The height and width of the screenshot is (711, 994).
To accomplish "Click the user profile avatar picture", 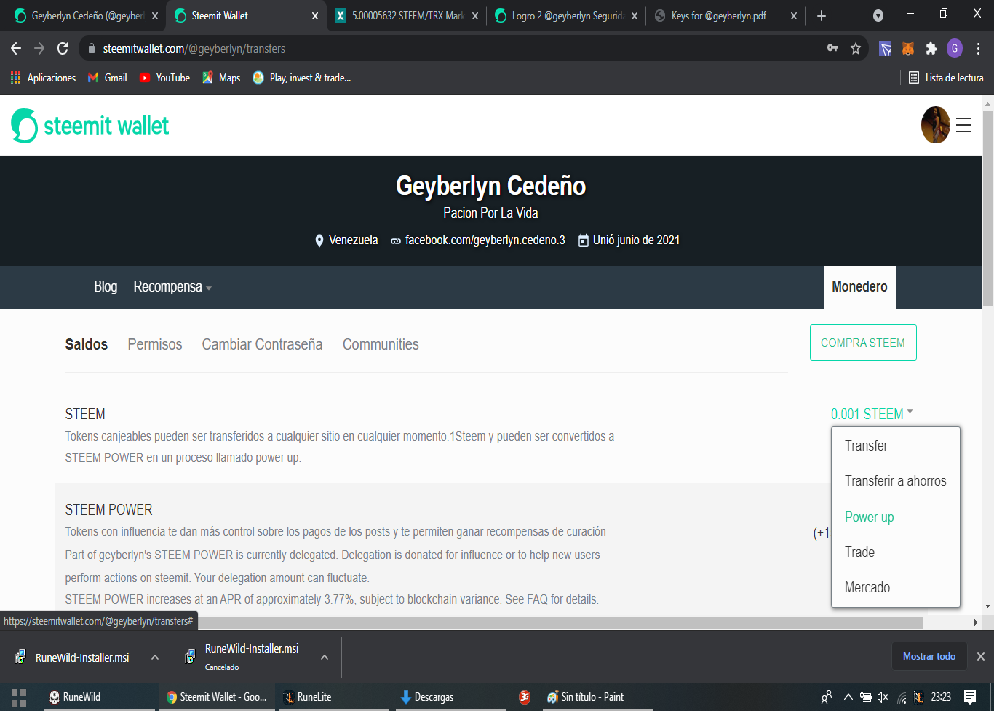I will click(x=935, y=125).
